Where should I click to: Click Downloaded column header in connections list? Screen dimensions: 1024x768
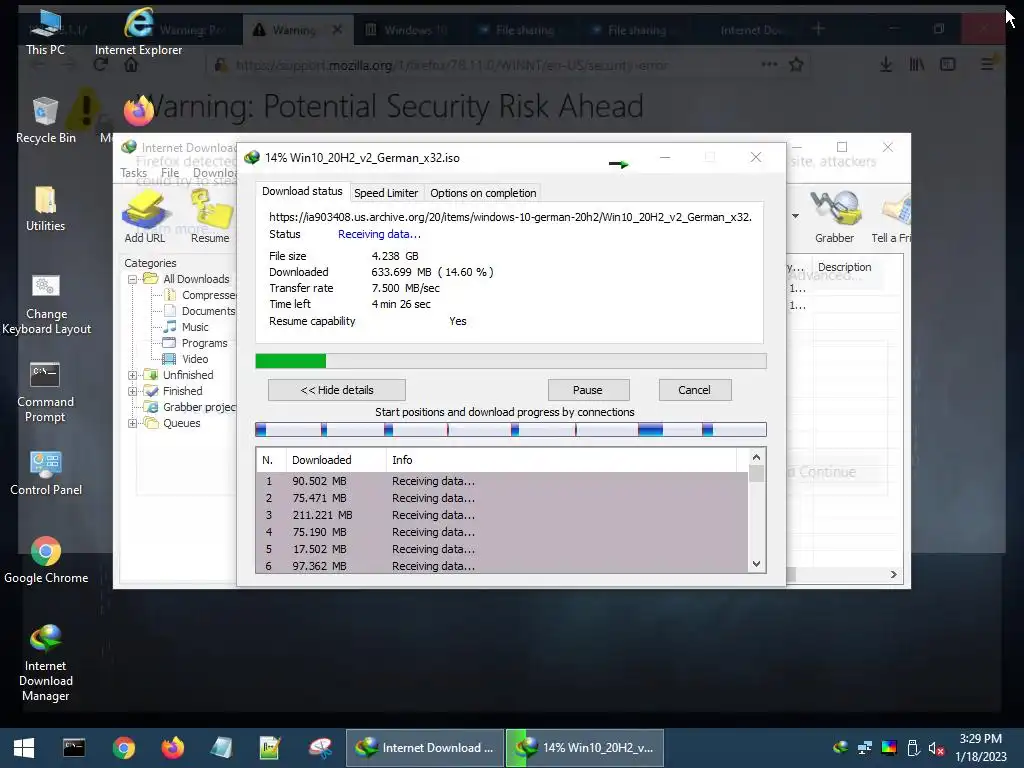point(336,460)
